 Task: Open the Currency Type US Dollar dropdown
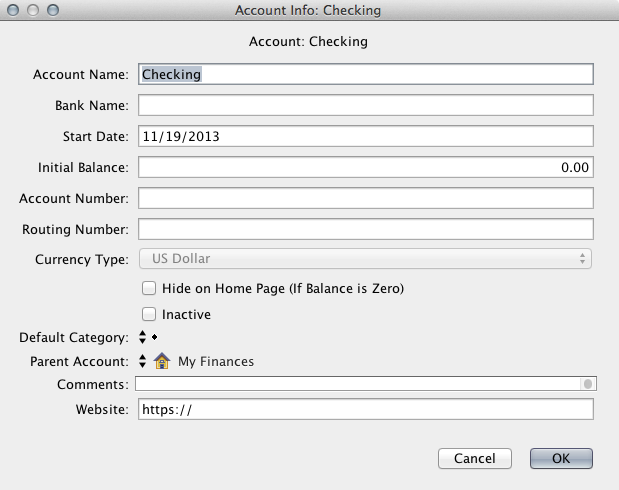366,259
